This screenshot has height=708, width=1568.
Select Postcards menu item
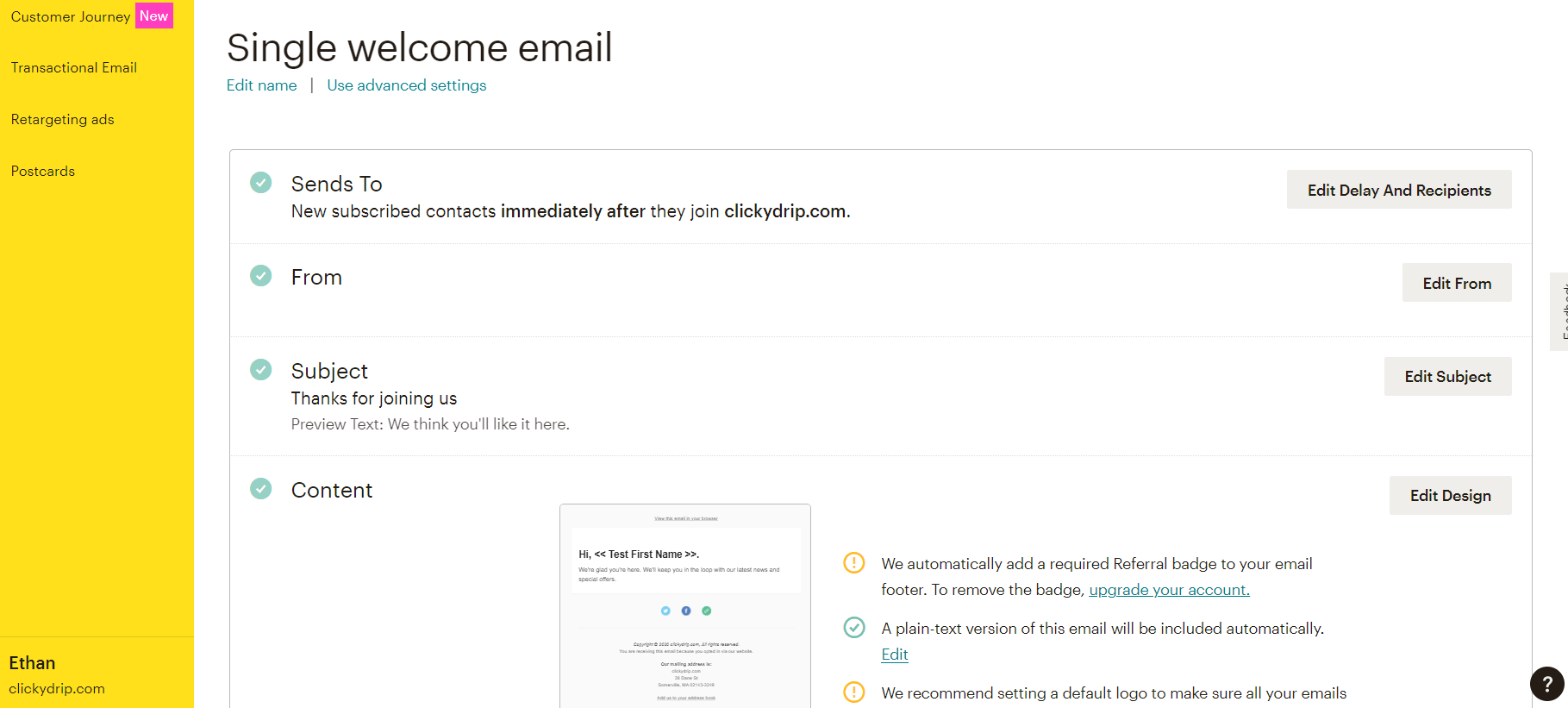(x=43, y=171)
